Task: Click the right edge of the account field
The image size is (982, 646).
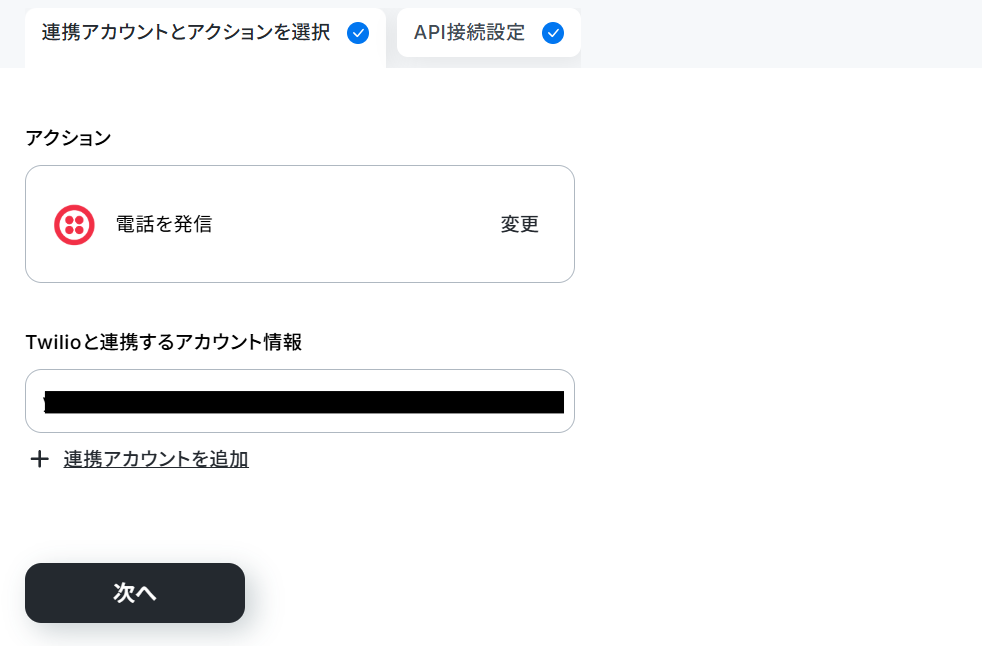Action: pos(569,401)
